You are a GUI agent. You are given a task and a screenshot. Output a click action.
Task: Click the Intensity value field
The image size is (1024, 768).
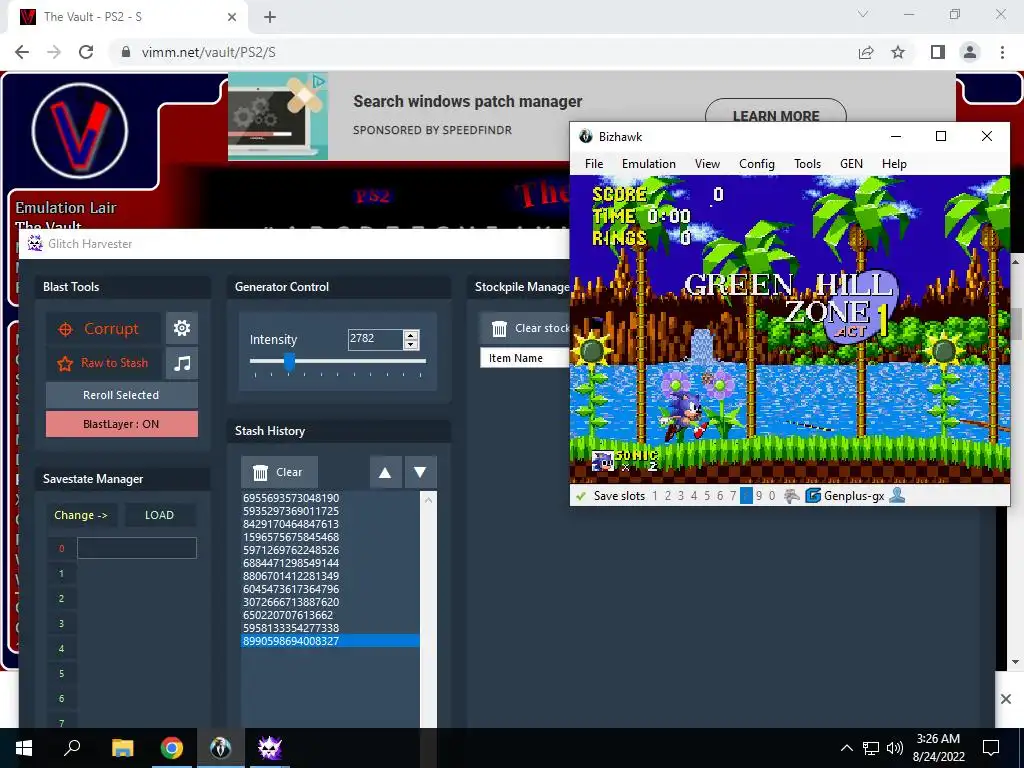pyautogui.click(x=375, y=339)
